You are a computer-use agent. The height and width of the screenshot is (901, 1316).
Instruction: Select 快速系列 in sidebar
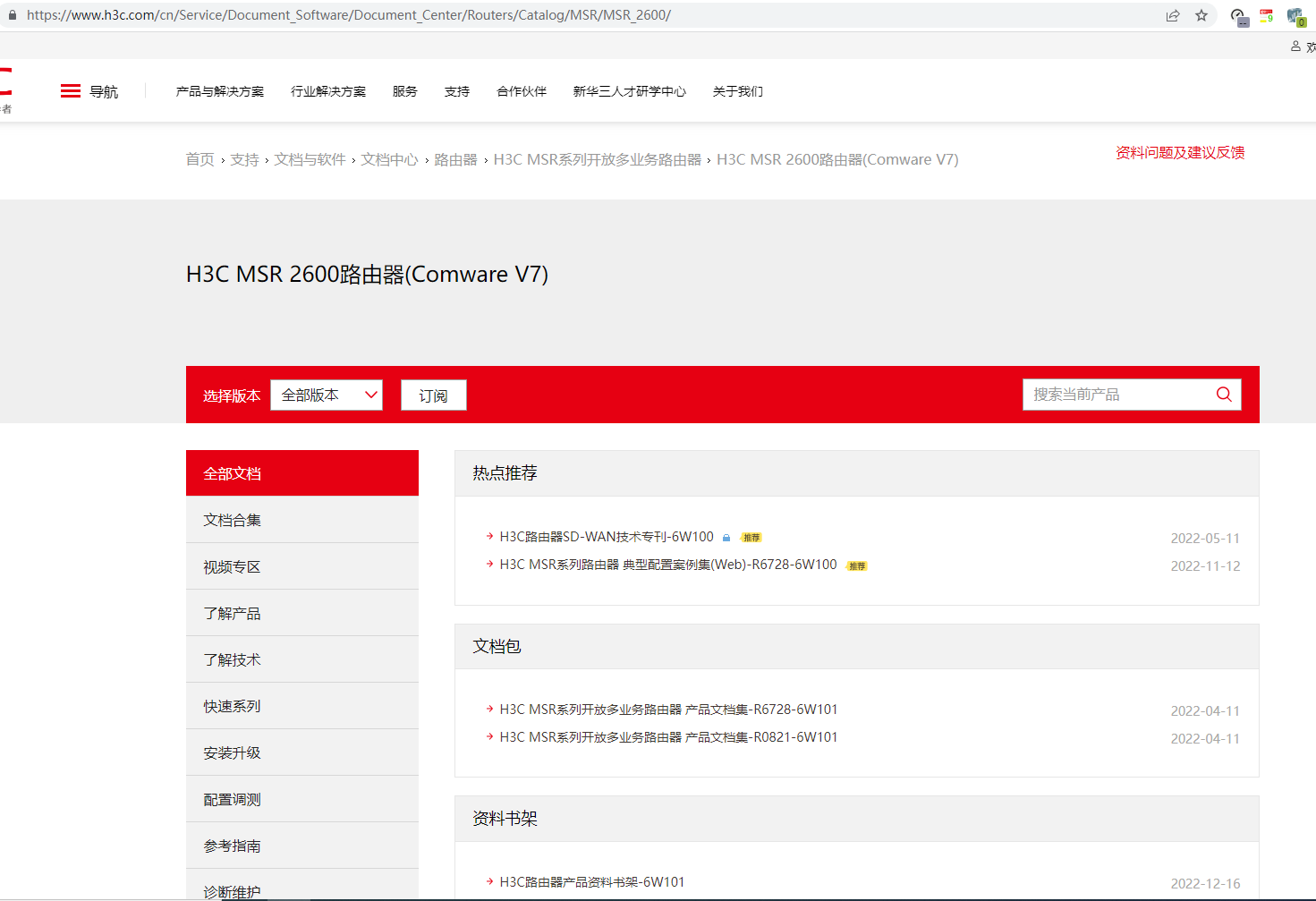click(302, 706)
